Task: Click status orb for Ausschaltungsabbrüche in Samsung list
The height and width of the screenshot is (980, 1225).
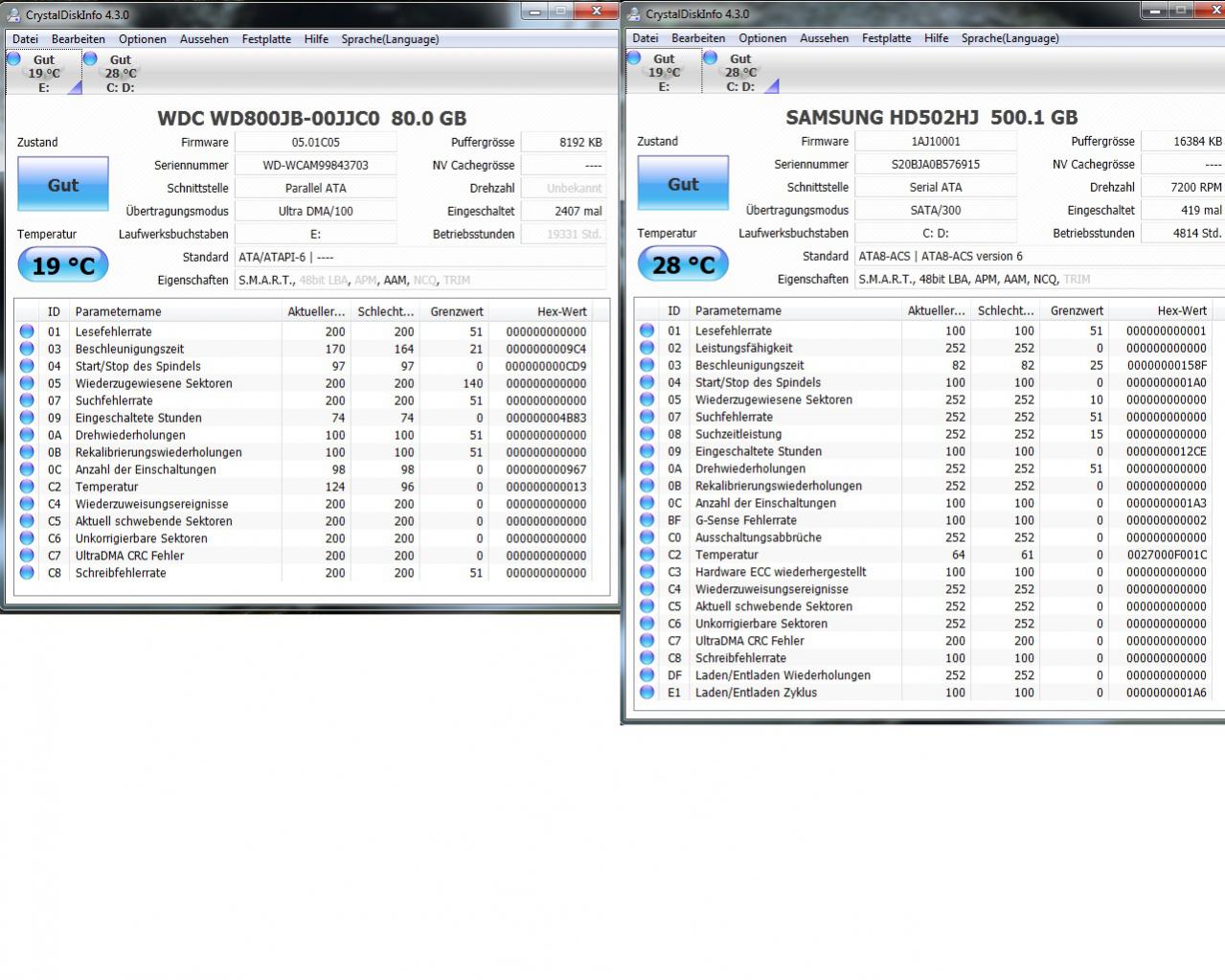Action: [647, 537]
